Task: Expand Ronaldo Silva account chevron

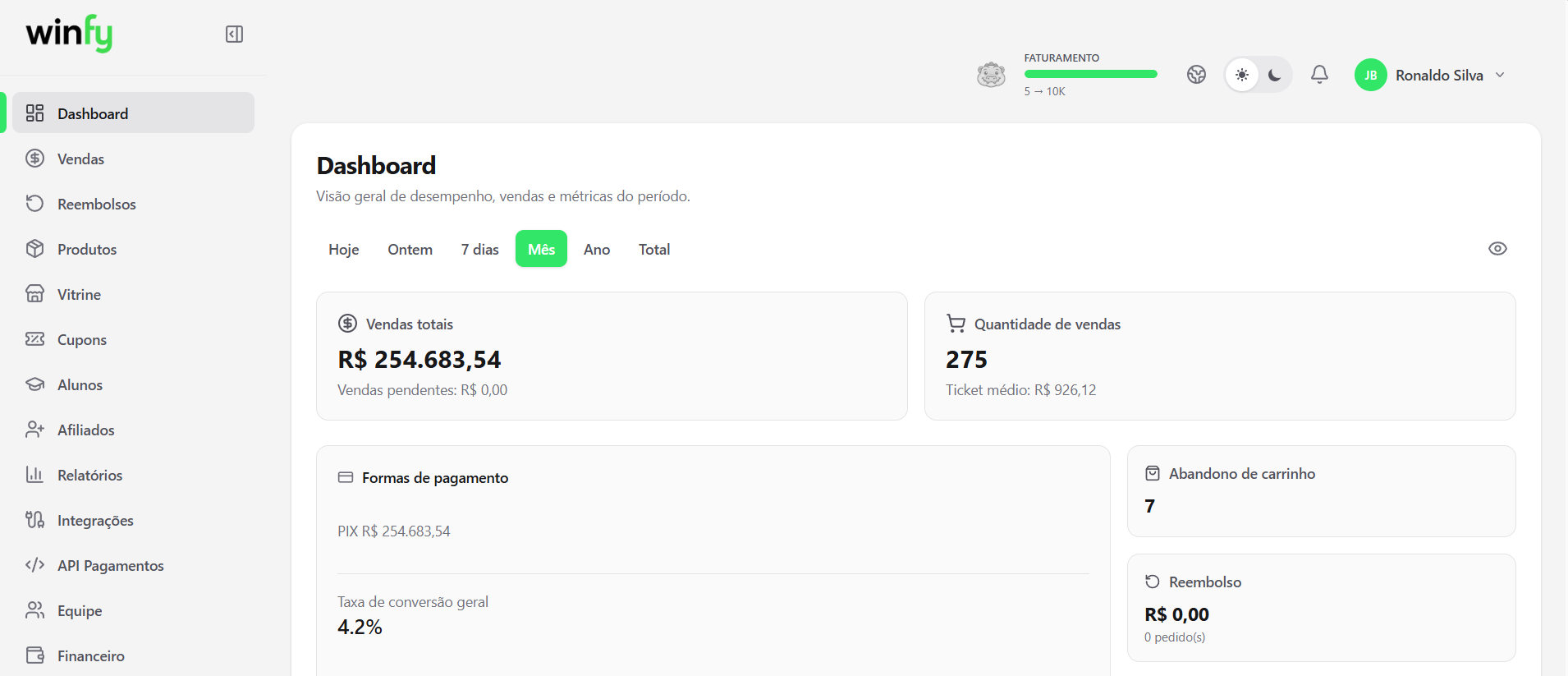Action: [1500, 75]
